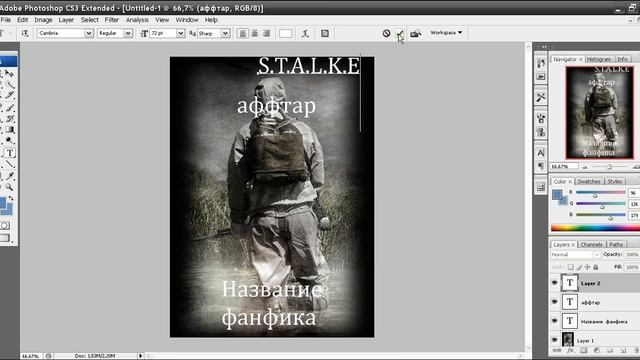Commit current text edits checkmark
This screenshot has height=360, width=640.
[400, 34]
